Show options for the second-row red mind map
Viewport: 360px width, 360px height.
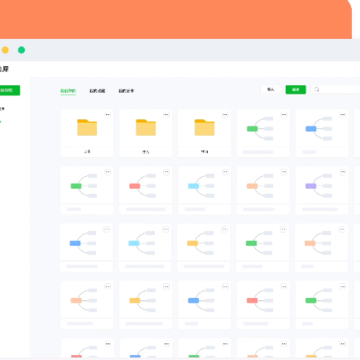click(x=166, y=172)
